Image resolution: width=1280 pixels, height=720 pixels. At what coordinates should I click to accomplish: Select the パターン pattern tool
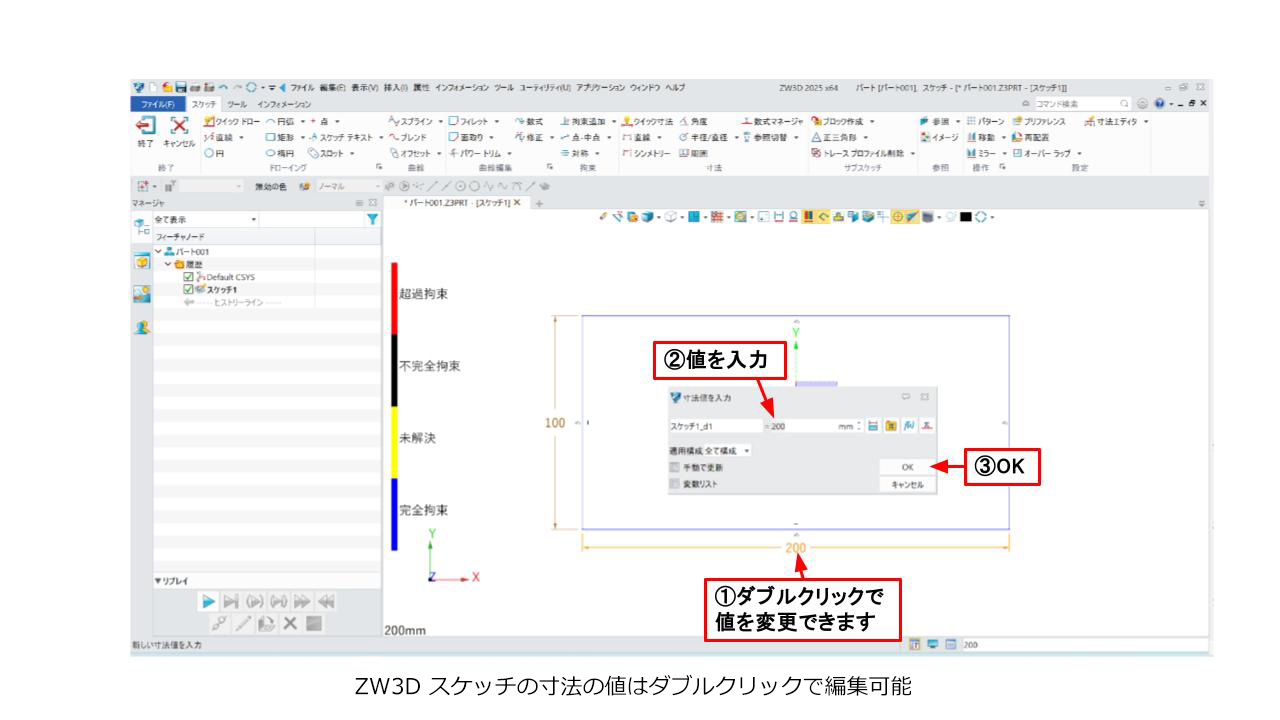coord(984,121)
